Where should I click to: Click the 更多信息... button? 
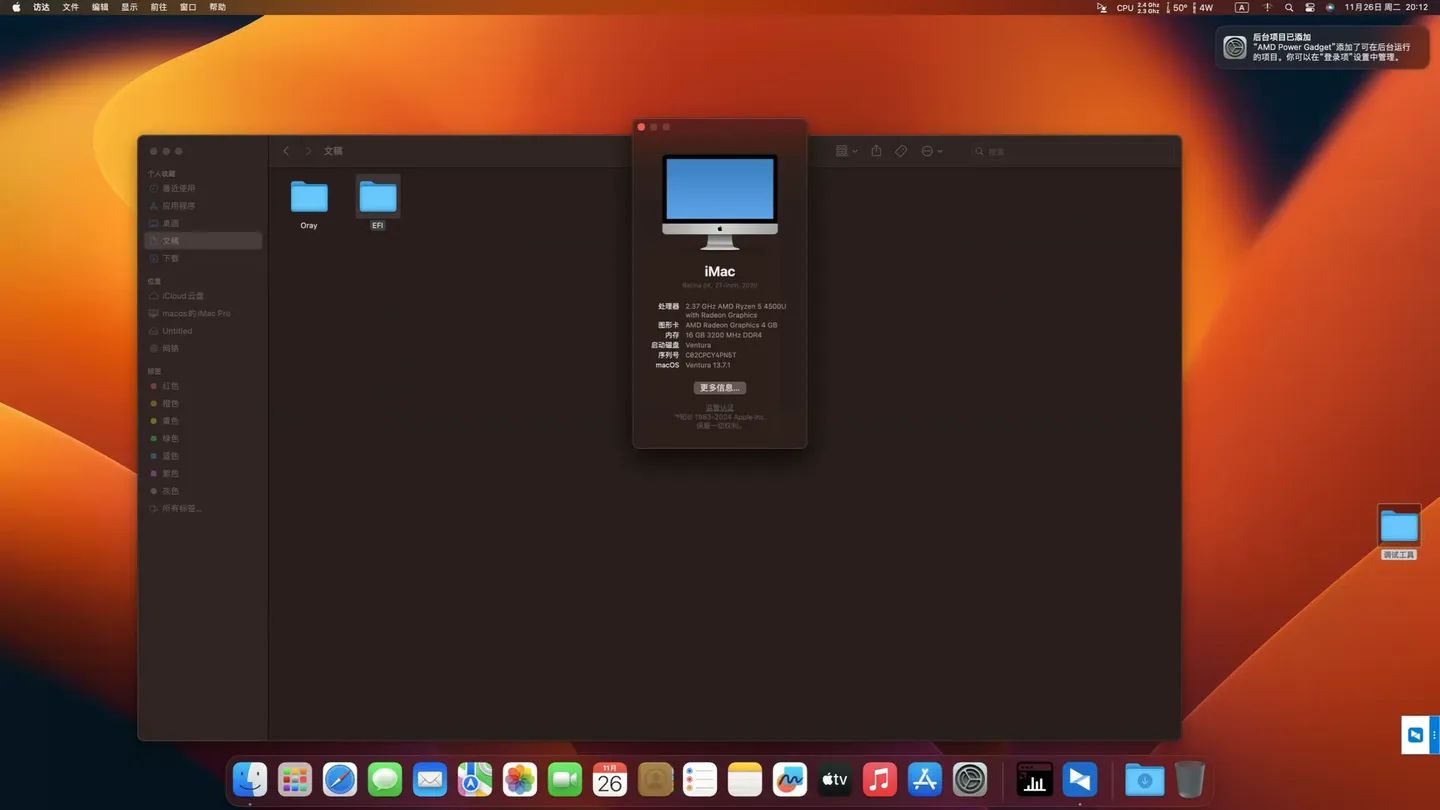[720, 388]
